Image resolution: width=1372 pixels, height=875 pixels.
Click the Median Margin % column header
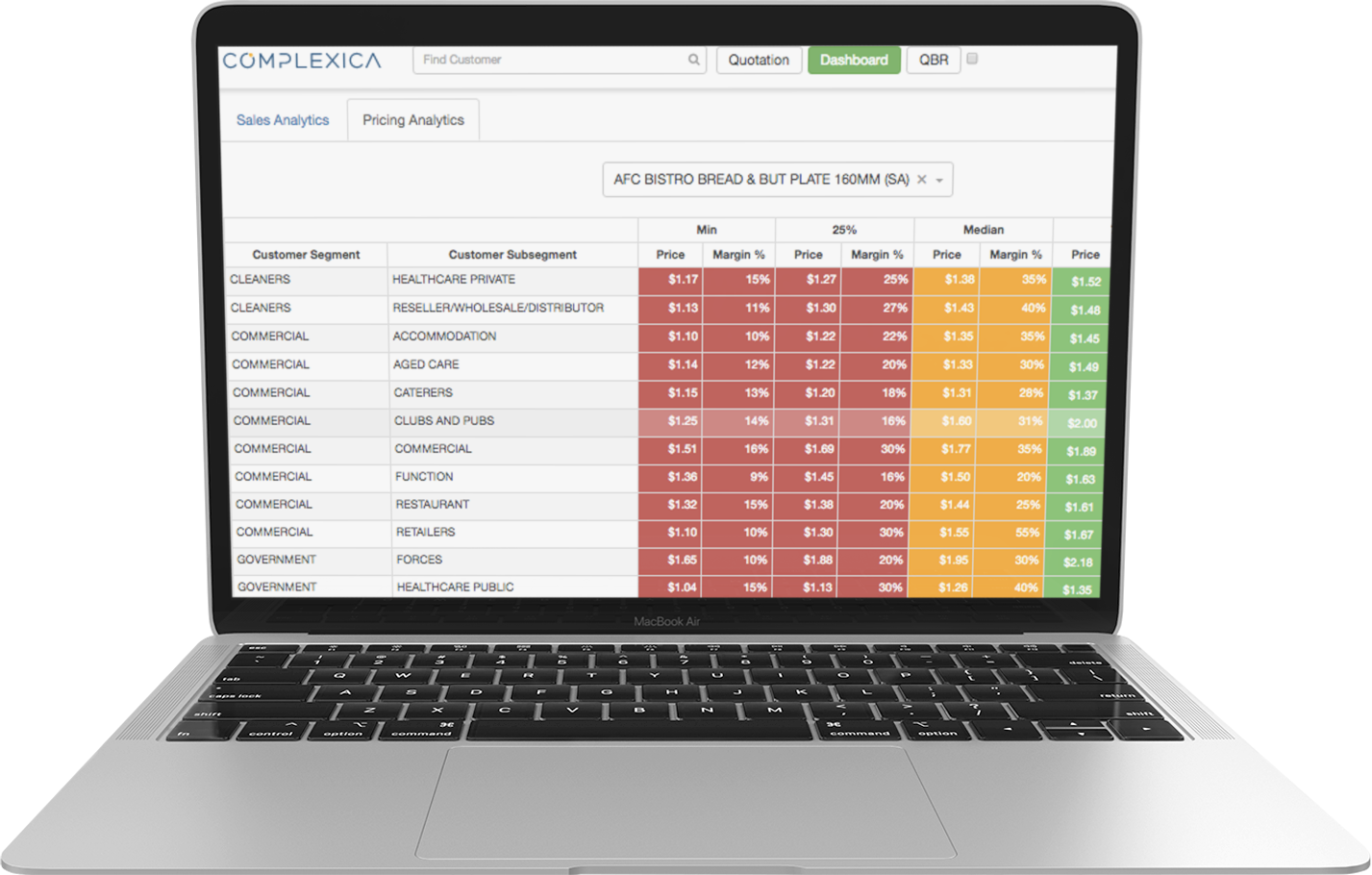(x=1015, y=254)
